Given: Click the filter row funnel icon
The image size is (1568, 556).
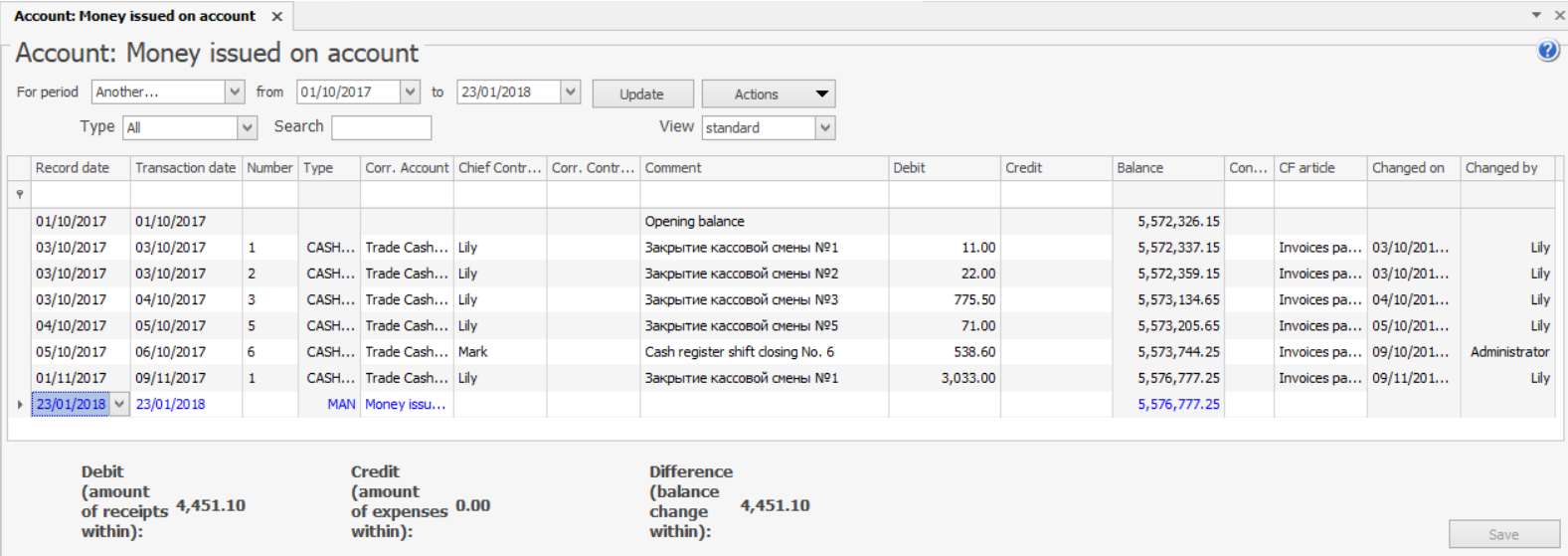Looking at the screenshot, I should tap(19, 194).
